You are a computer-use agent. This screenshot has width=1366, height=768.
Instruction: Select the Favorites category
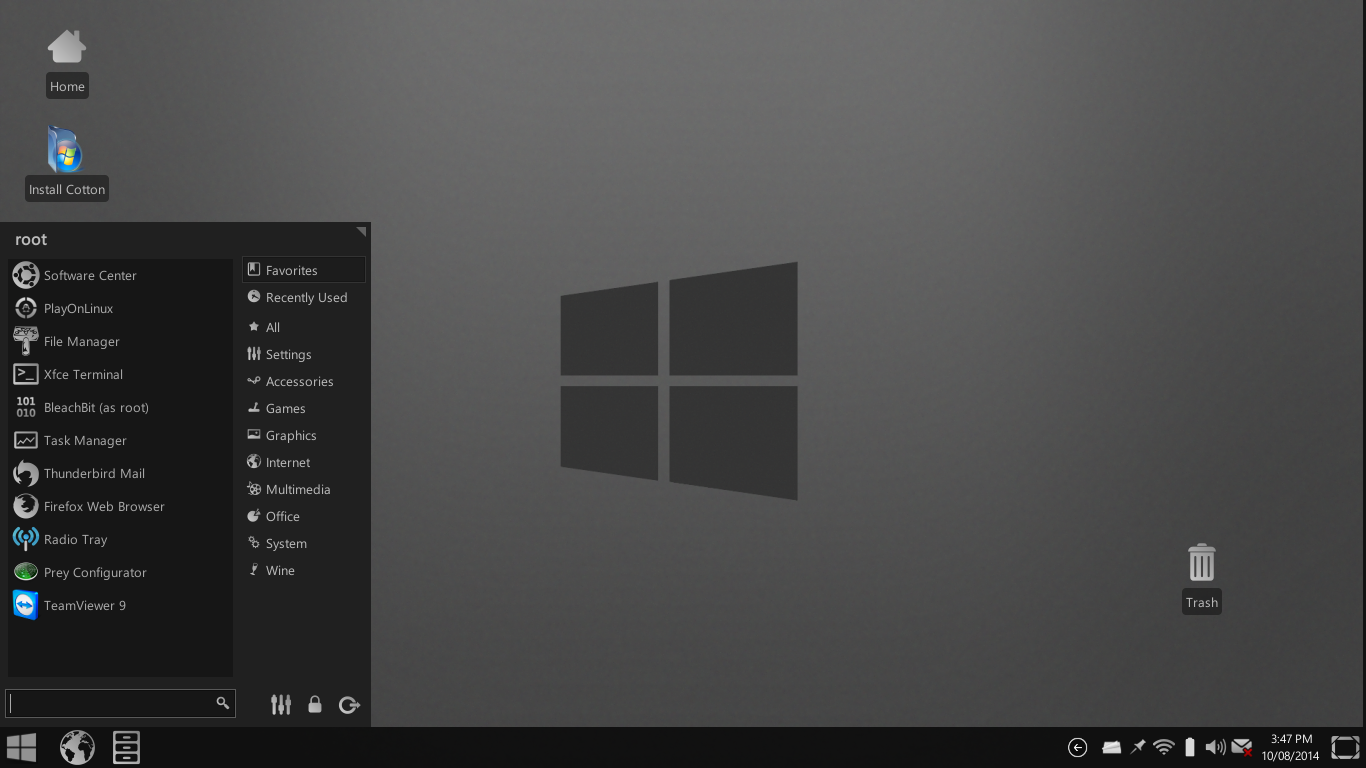point(304,270)
